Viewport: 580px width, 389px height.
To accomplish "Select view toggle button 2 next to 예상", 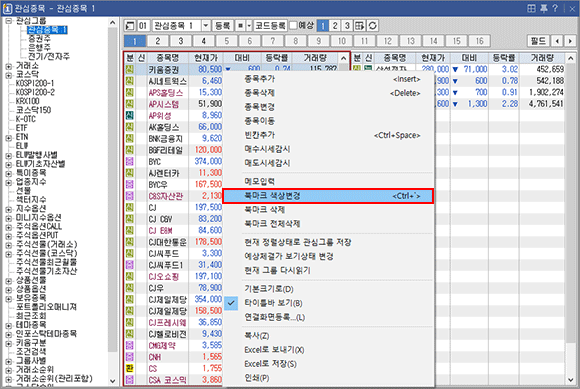I will tap(335, 26).
